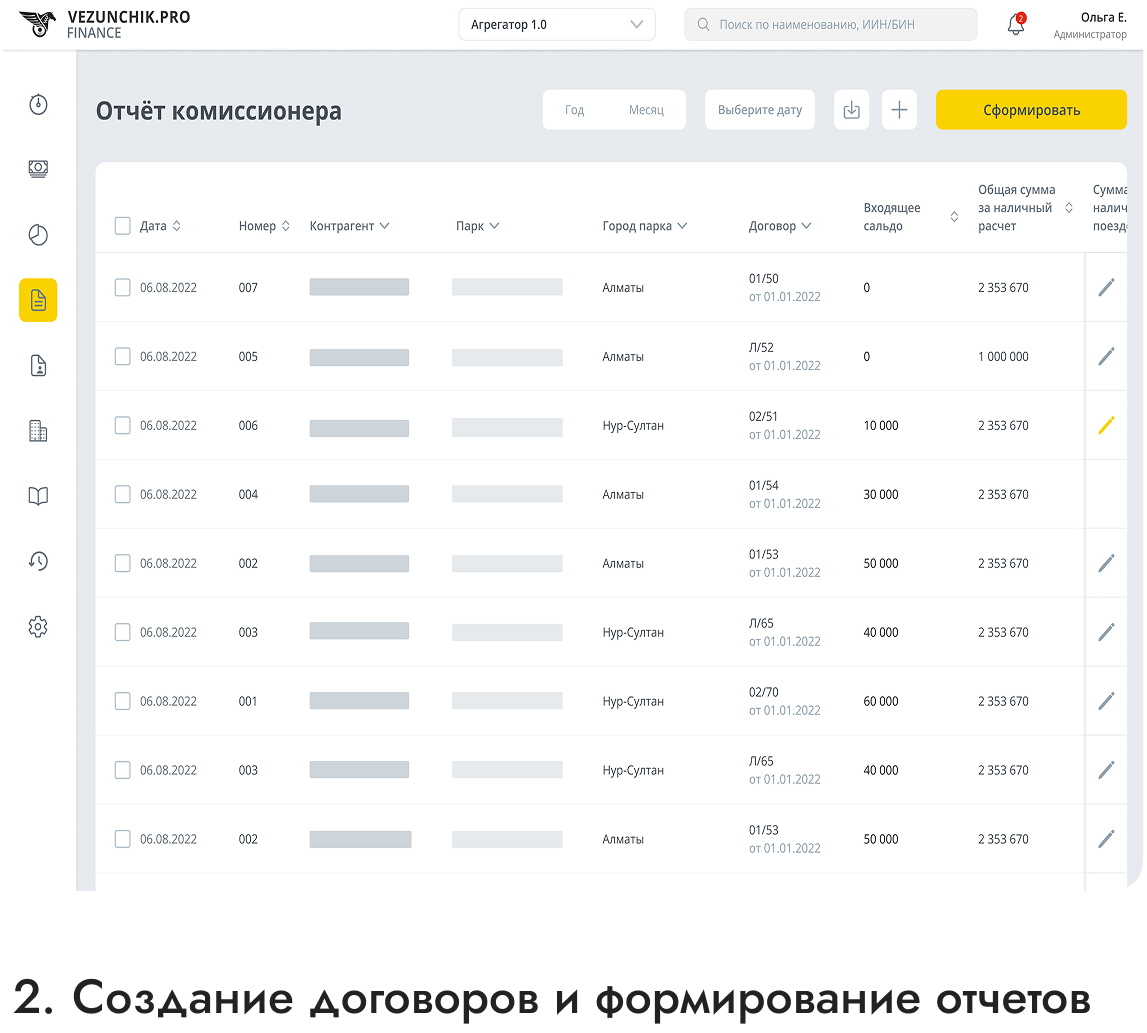1147x1033 pixels.
Task: Open the dashboard timer icon in sidebar
Action: point(38,104)
